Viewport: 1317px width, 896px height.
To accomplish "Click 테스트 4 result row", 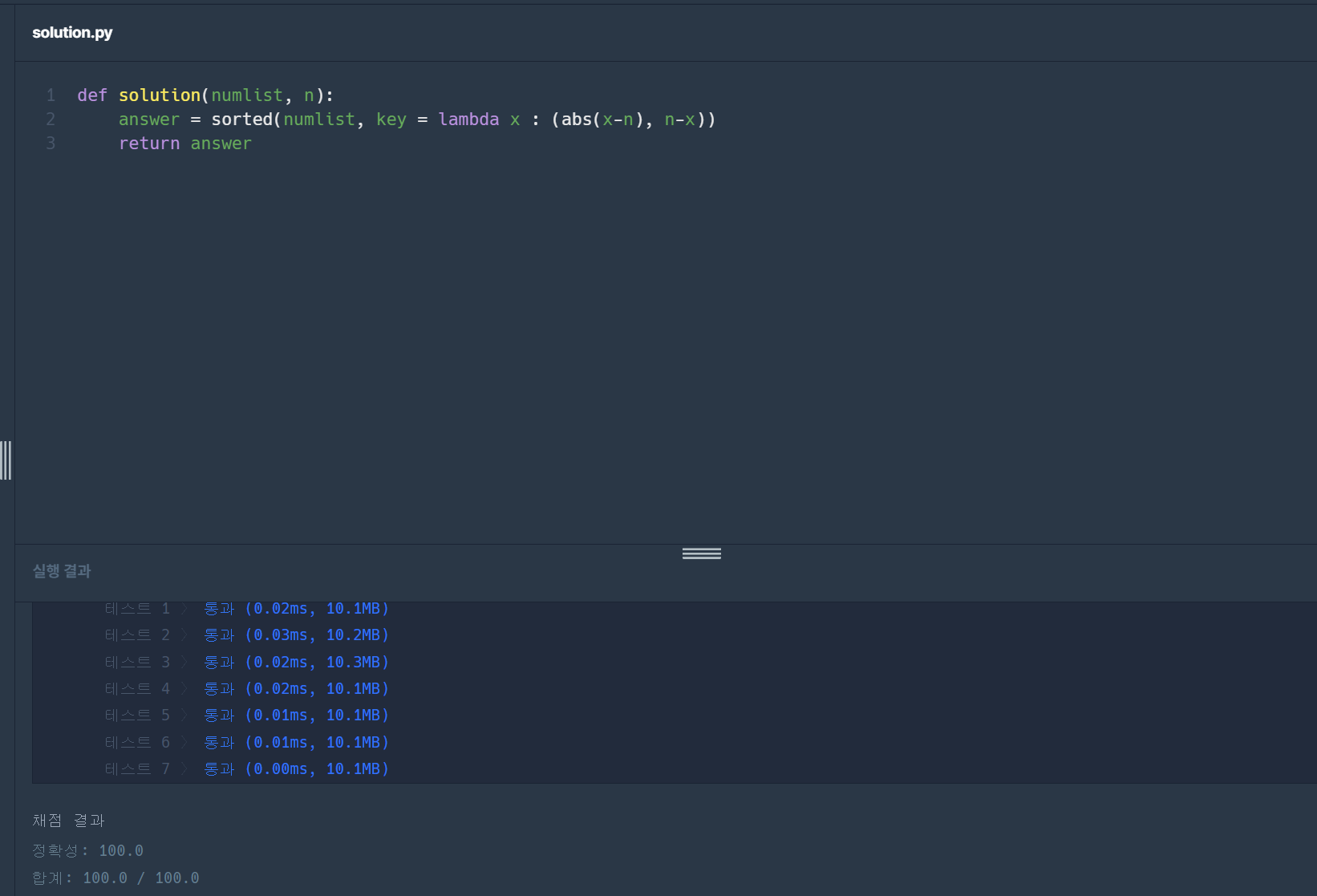I will click(x=247, y=689).
